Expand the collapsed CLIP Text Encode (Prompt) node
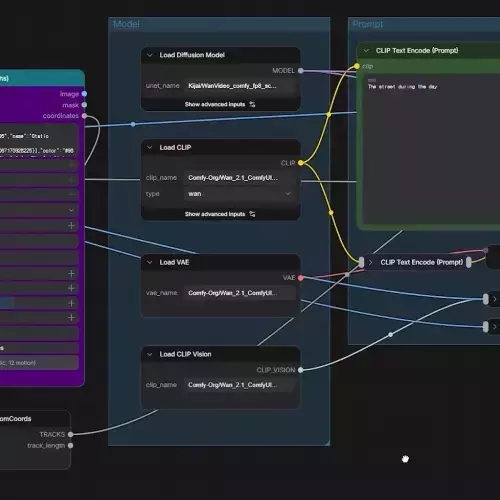Image resolution: width=500 pixels, height=500 pixels. [370, 262]
